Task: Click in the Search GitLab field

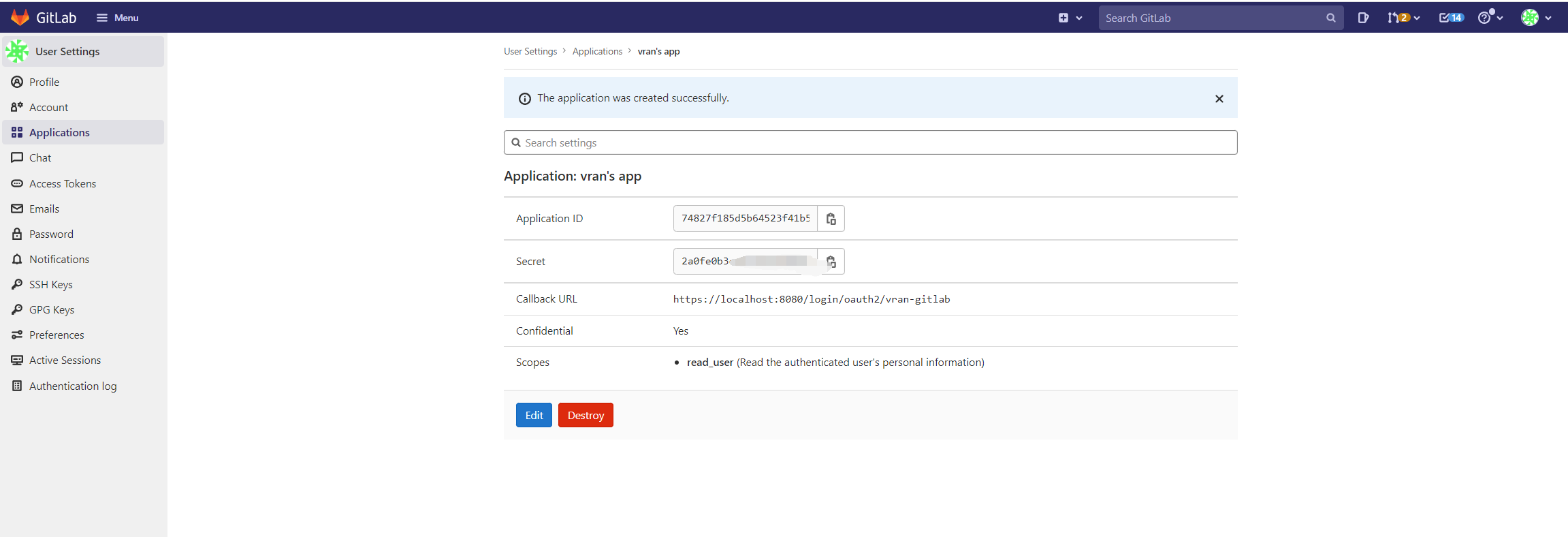Action: (1212, 18)
